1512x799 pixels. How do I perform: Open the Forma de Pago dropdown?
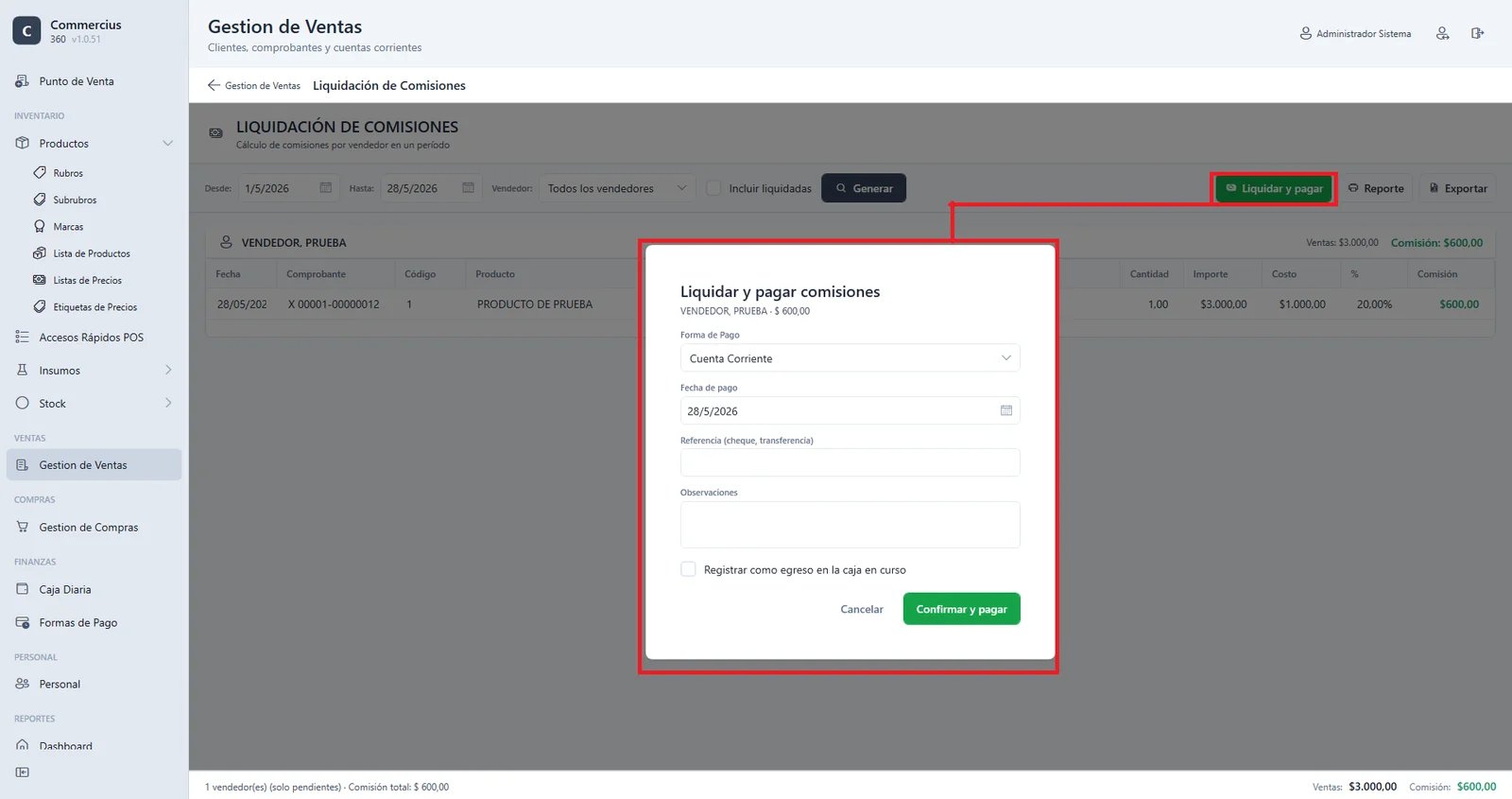click(850, 358)
